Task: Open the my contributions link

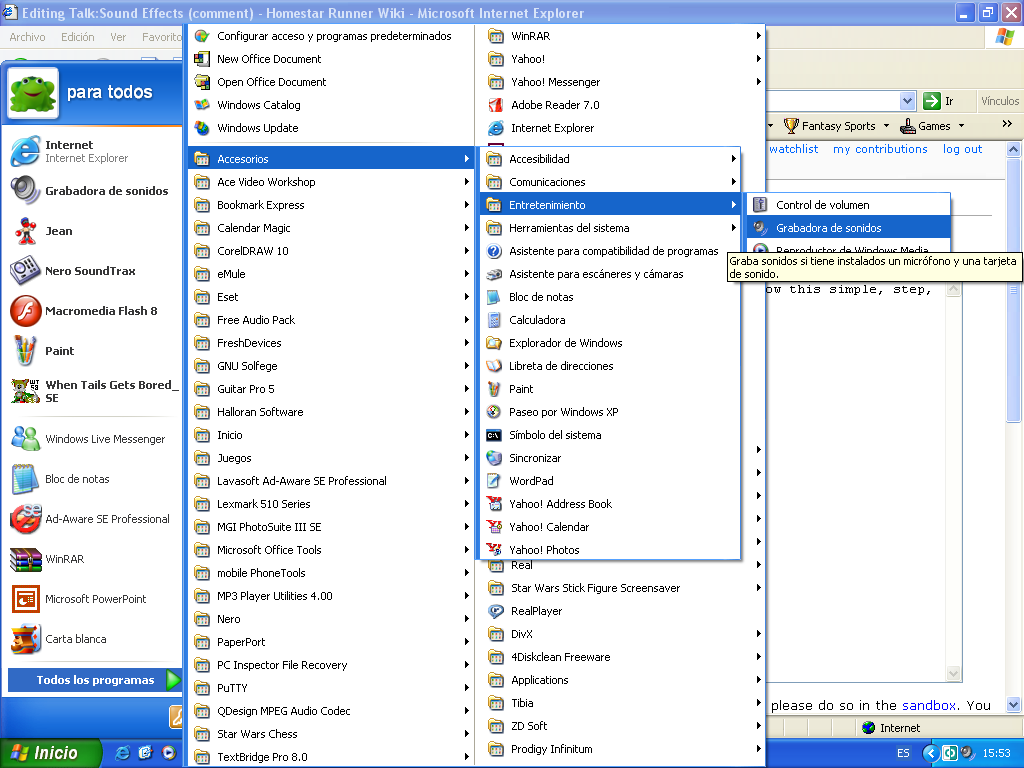Action: tap(880, 149)
